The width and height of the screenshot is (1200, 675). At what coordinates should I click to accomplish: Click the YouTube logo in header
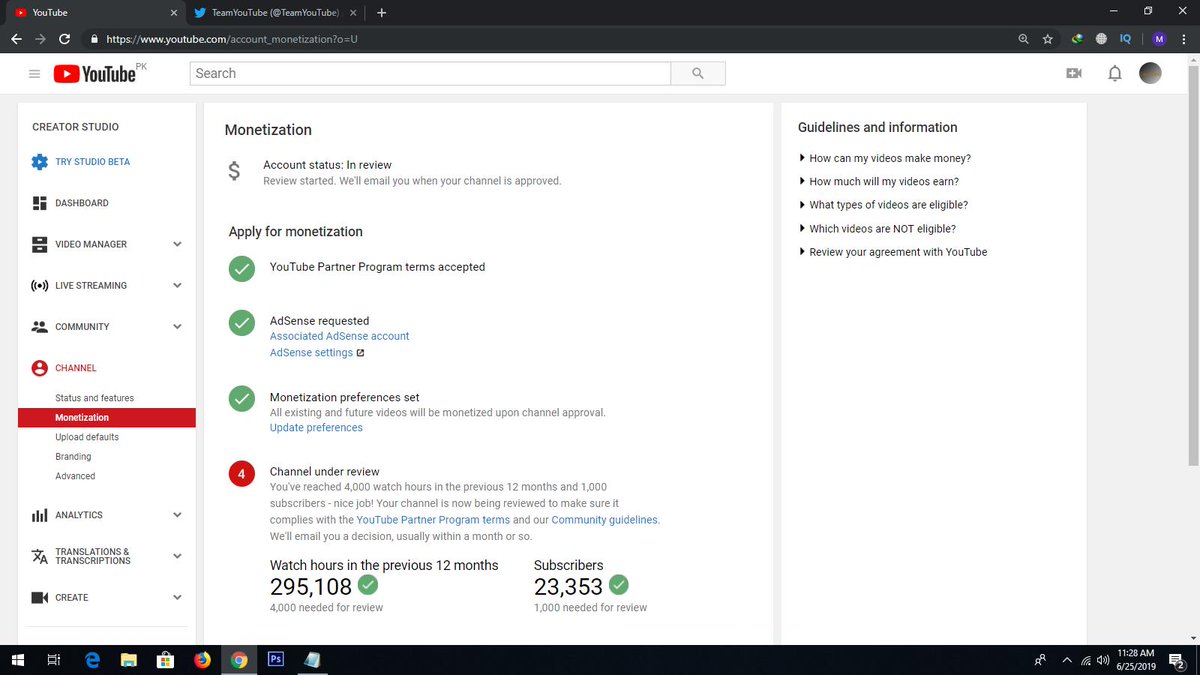point(95,74)
